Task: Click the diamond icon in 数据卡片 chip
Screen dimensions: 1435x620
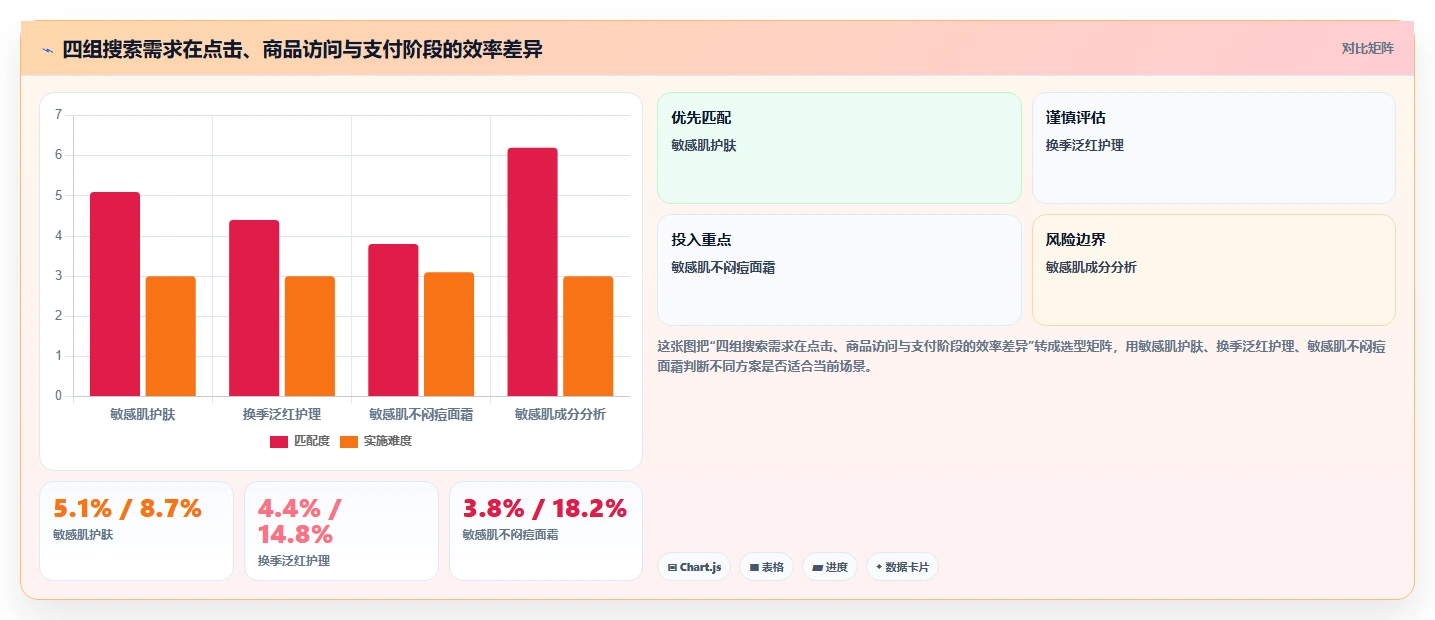Action: point(879,567)
